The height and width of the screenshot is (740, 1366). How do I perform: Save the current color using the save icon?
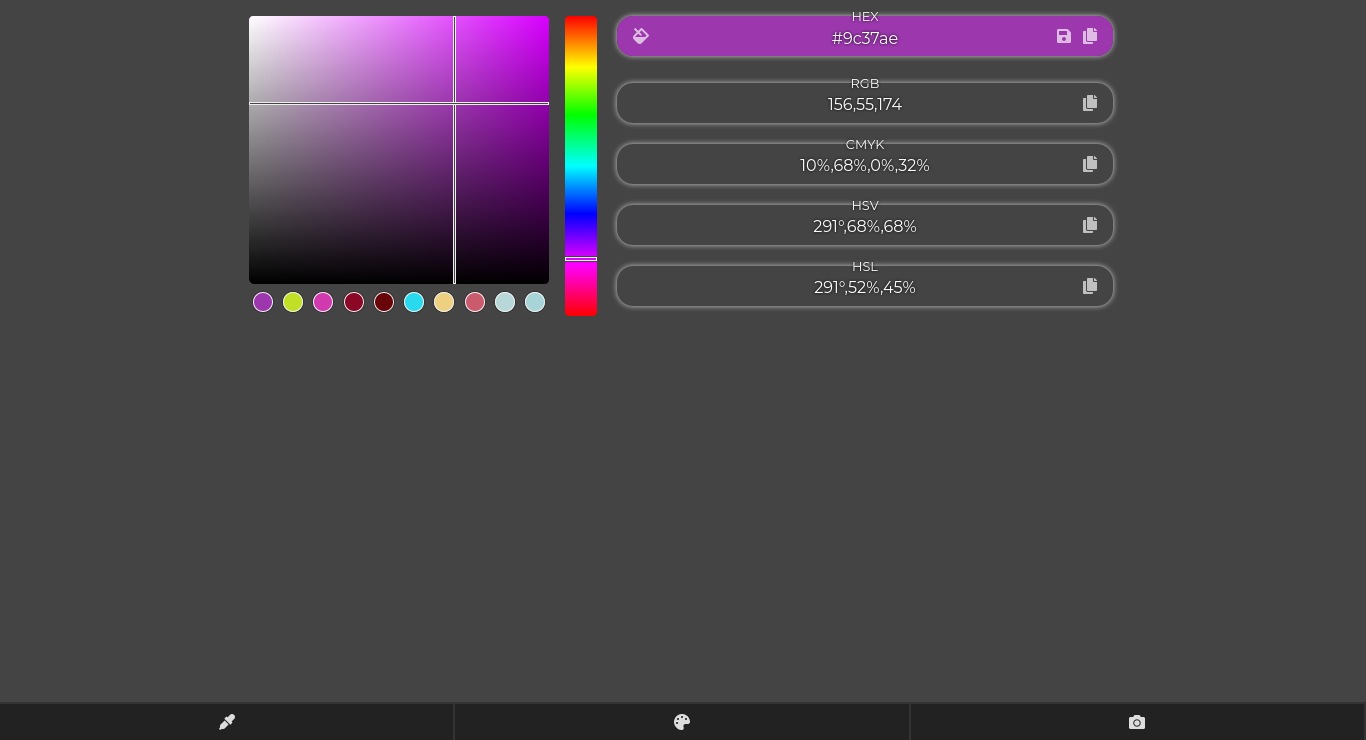pyautogui.click(x=1063, y=36)
